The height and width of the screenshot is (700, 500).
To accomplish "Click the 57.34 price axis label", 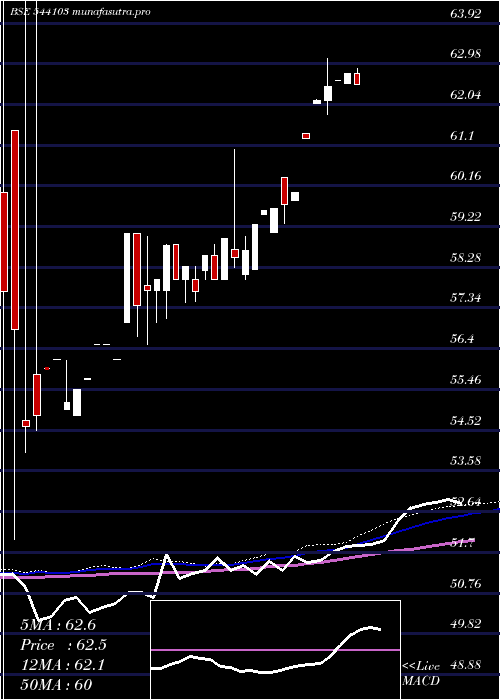I will (466, 298).
